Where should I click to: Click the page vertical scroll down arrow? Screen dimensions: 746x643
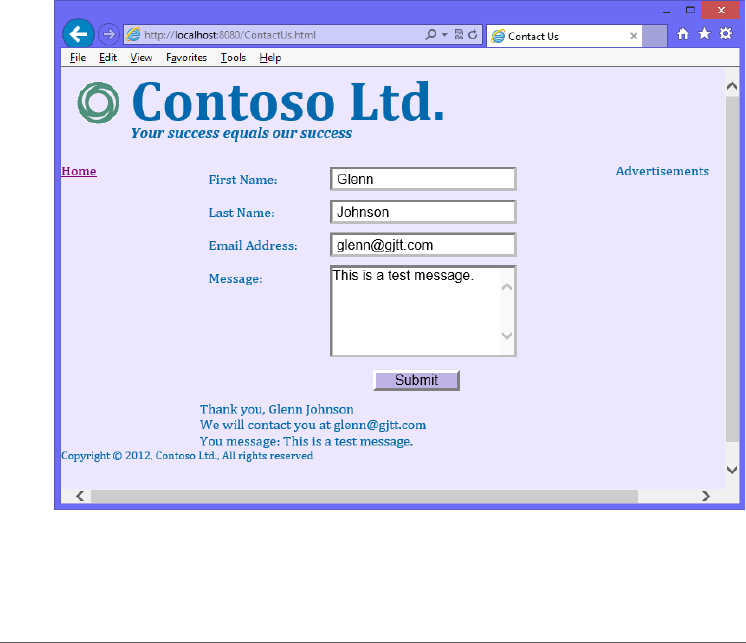point(732,470)
